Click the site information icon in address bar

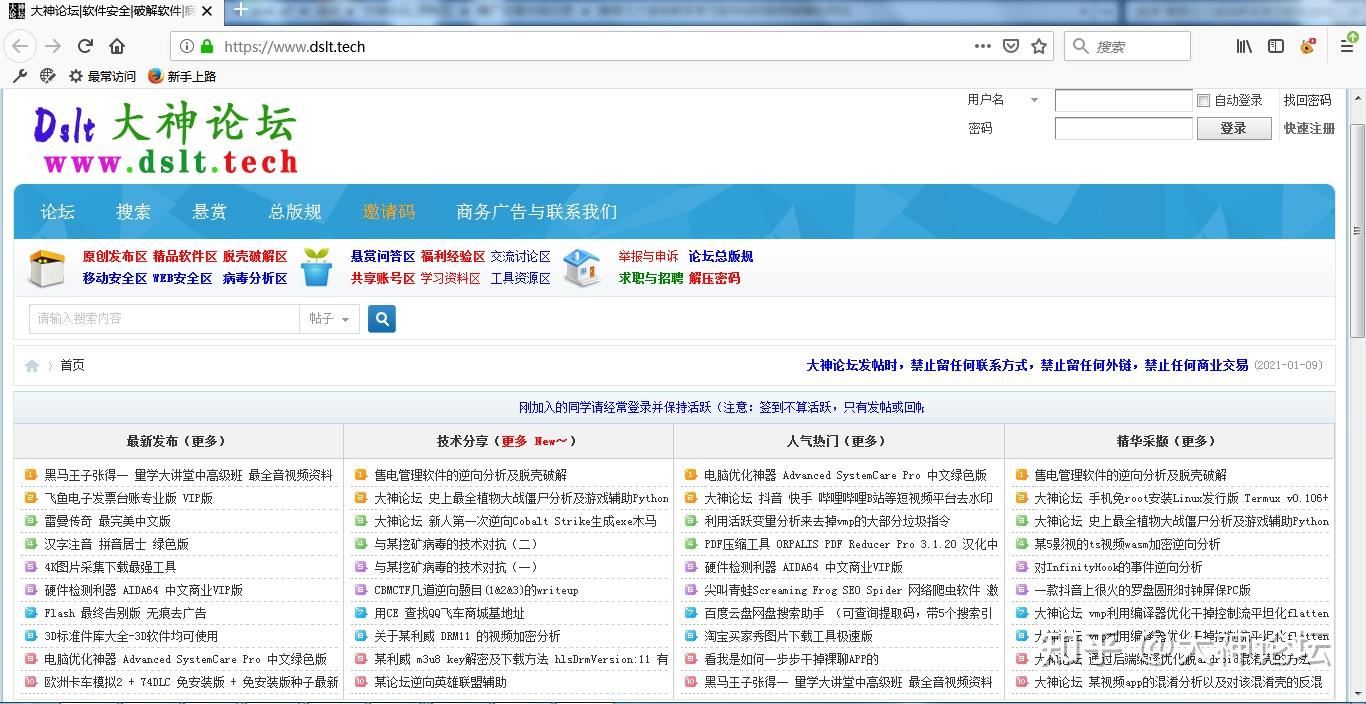coord(187,46)
